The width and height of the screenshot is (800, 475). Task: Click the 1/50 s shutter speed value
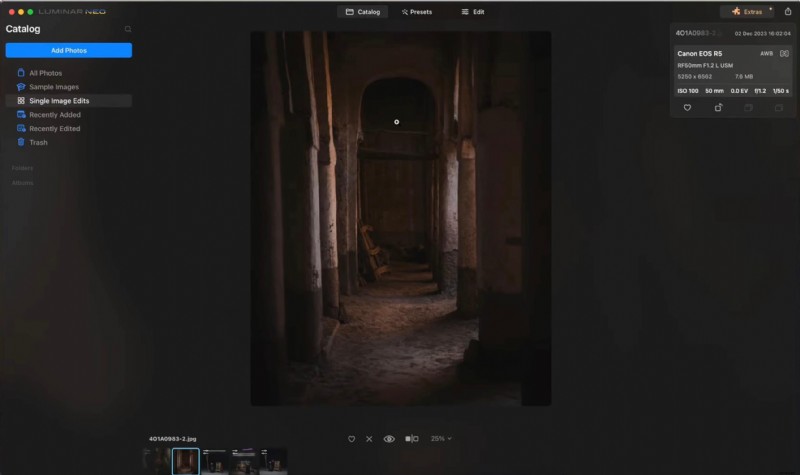(x=781, y=91)
